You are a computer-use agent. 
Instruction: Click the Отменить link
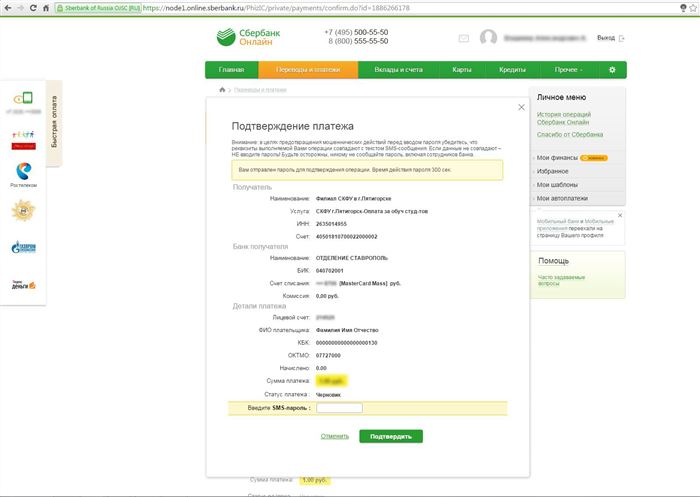click(x=334, y=436)
